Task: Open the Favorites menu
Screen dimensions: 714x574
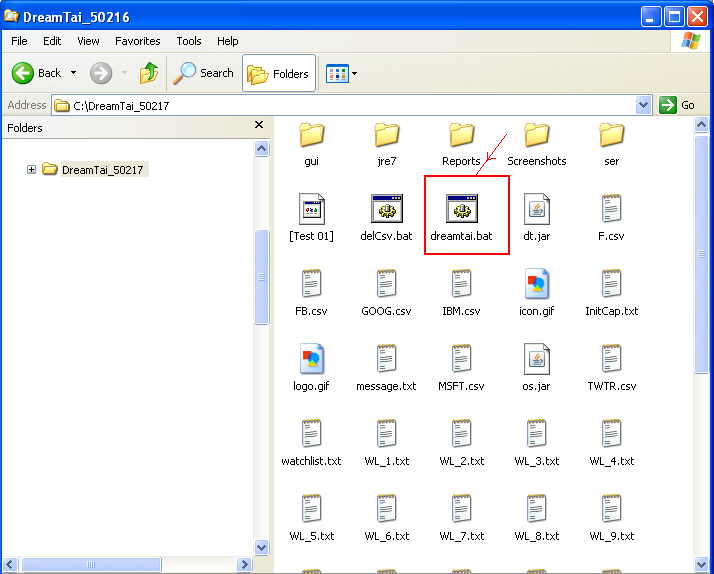Action: point(138,41)
